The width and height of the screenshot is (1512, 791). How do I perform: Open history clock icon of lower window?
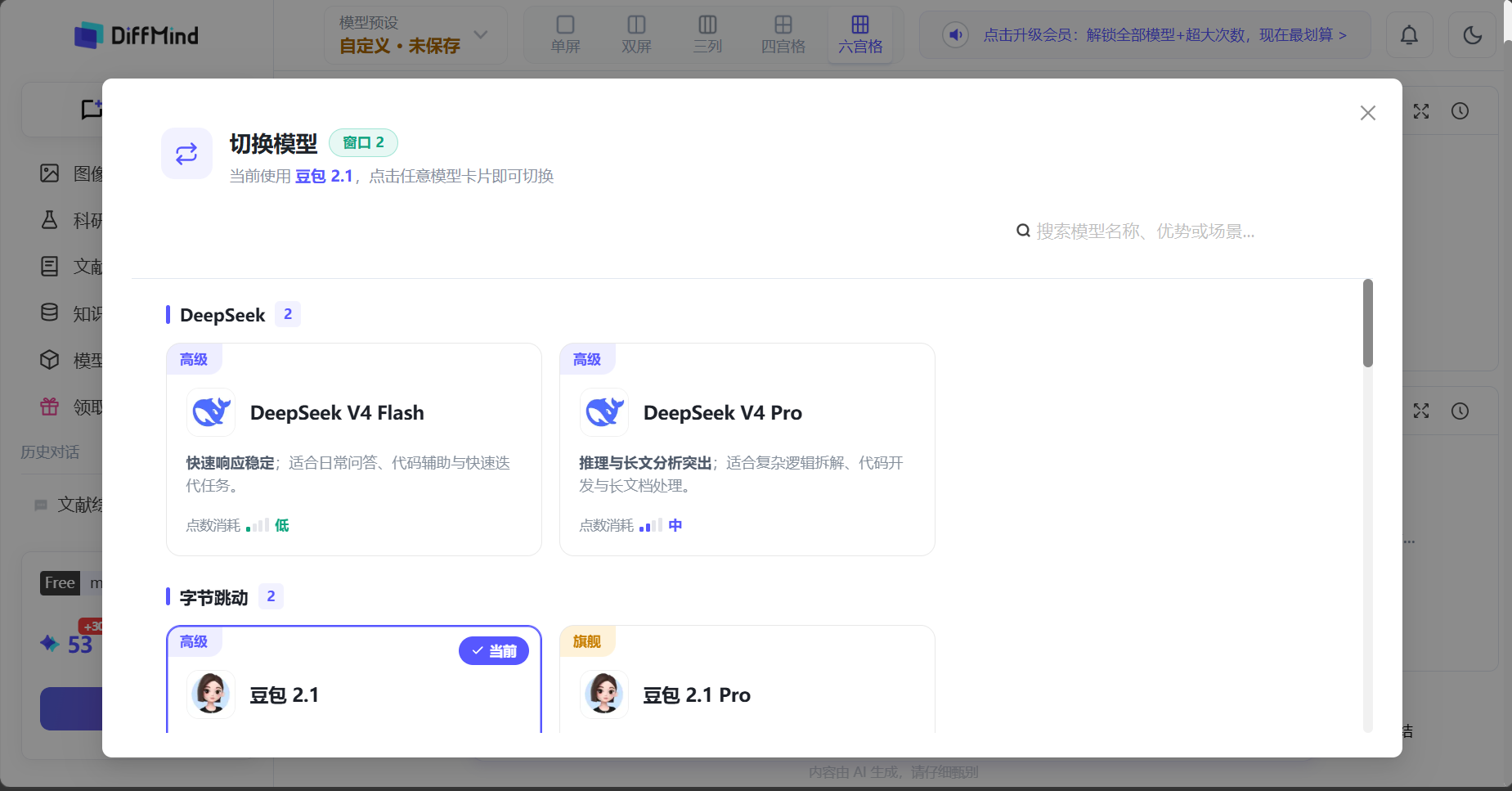[x=1460, y=411]
